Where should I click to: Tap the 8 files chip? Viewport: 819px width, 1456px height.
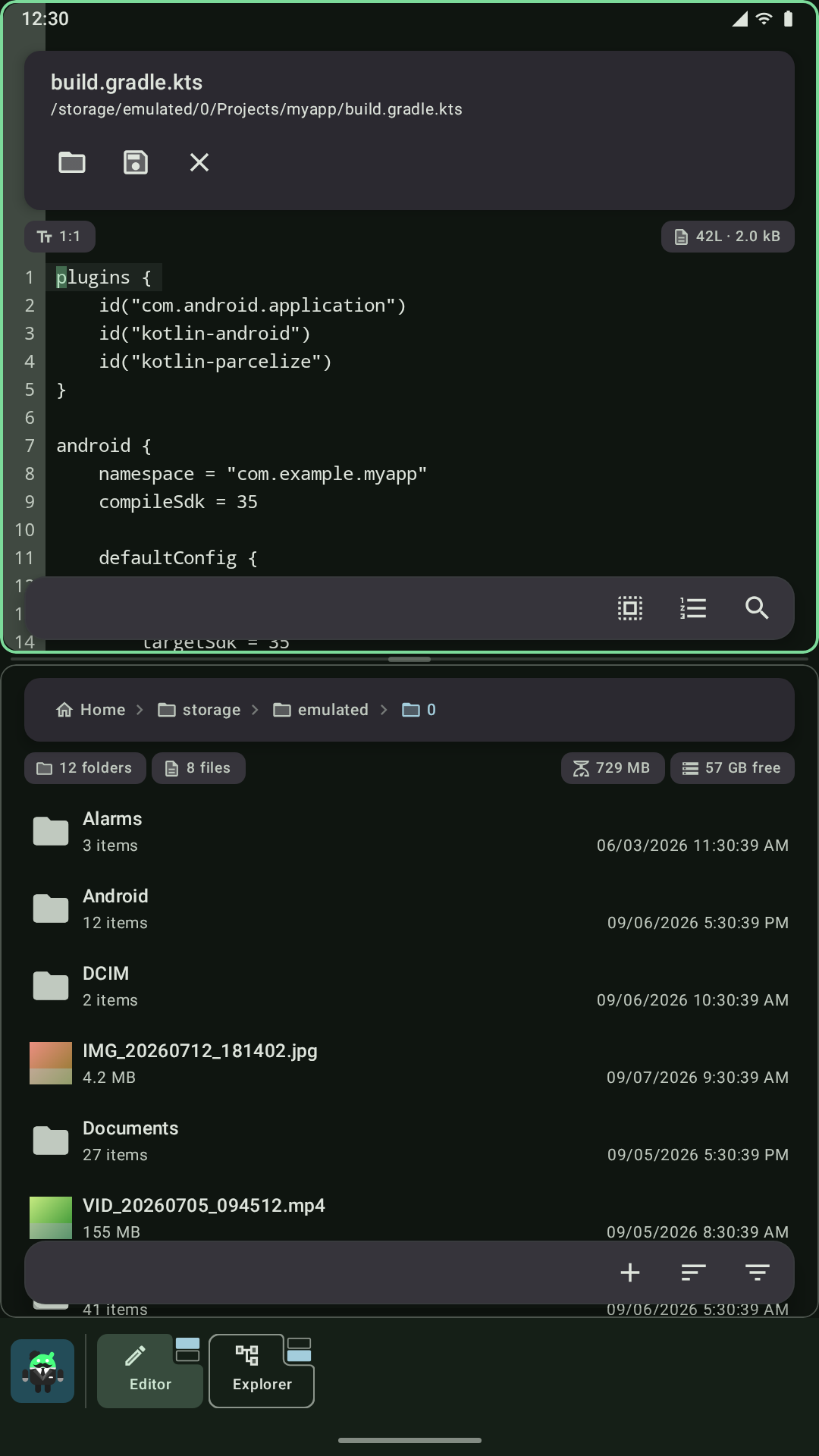(199, 768)
